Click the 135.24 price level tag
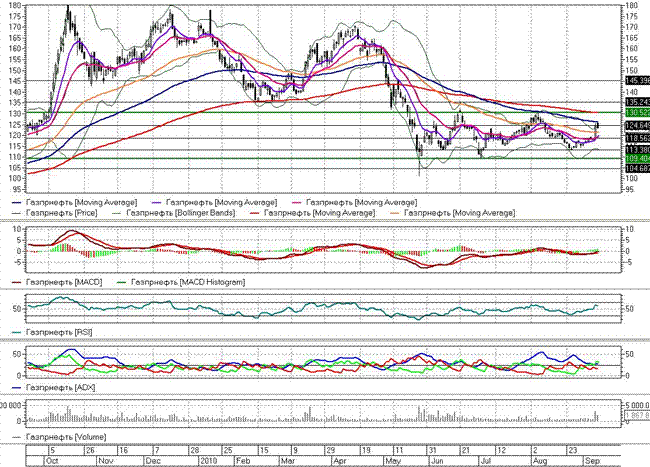The height and width of the screenshot is (467, 650). point(637,102)
